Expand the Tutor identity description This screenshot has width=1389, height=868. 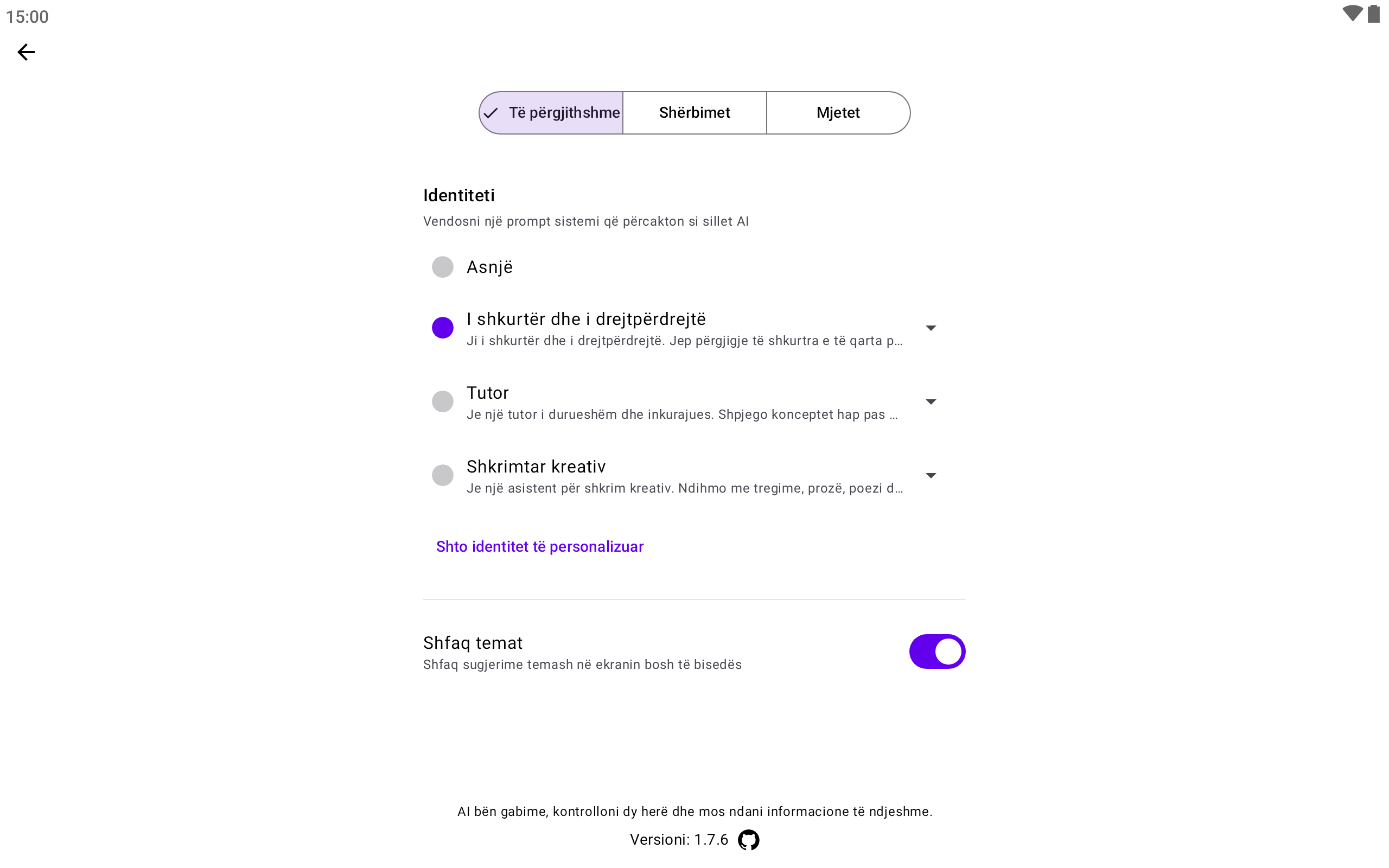click(931, 402)
